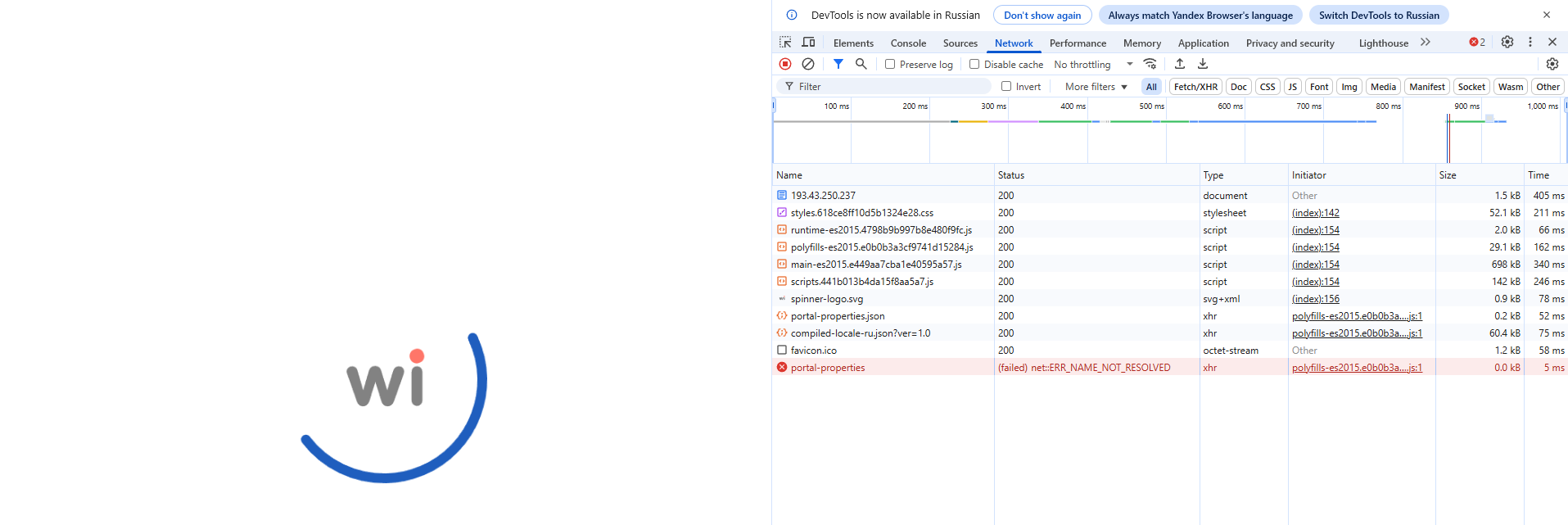Show more DevTools tabs chevron
Image resolution: width=1568 pixels, height=525 pixels.
click(1426, 43)
